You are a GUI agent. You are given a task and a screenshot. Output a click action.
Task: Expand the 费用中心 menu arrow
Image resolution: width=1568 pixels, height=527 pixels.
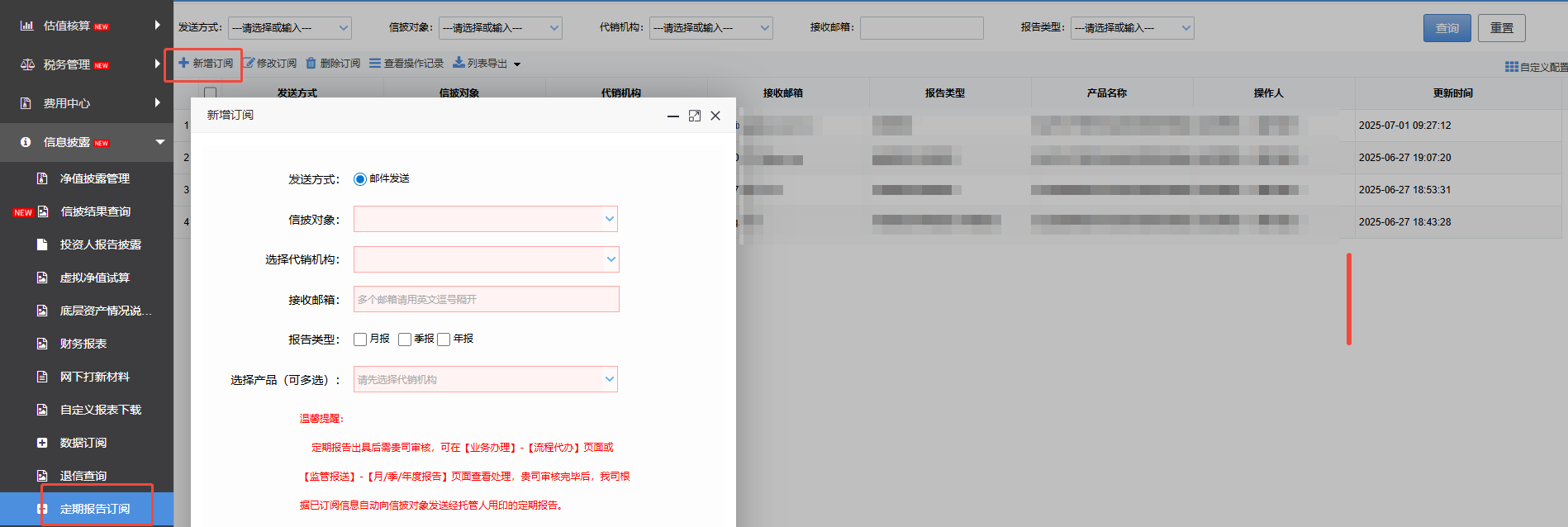click(x=157, y=102)
